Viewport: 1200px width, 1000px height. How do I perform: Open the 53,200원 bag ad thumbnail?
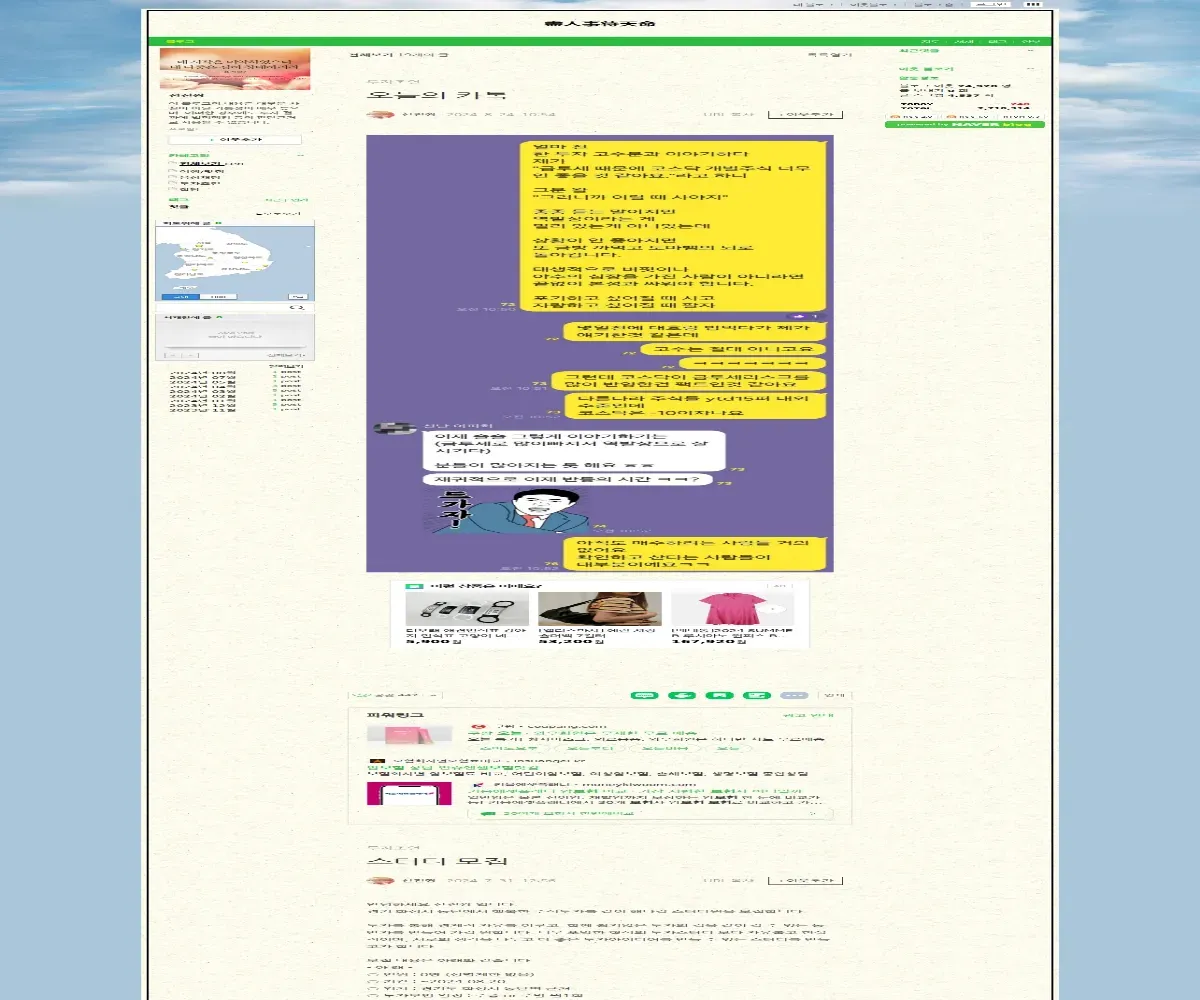pyautogui.click(x=599, y=609)
